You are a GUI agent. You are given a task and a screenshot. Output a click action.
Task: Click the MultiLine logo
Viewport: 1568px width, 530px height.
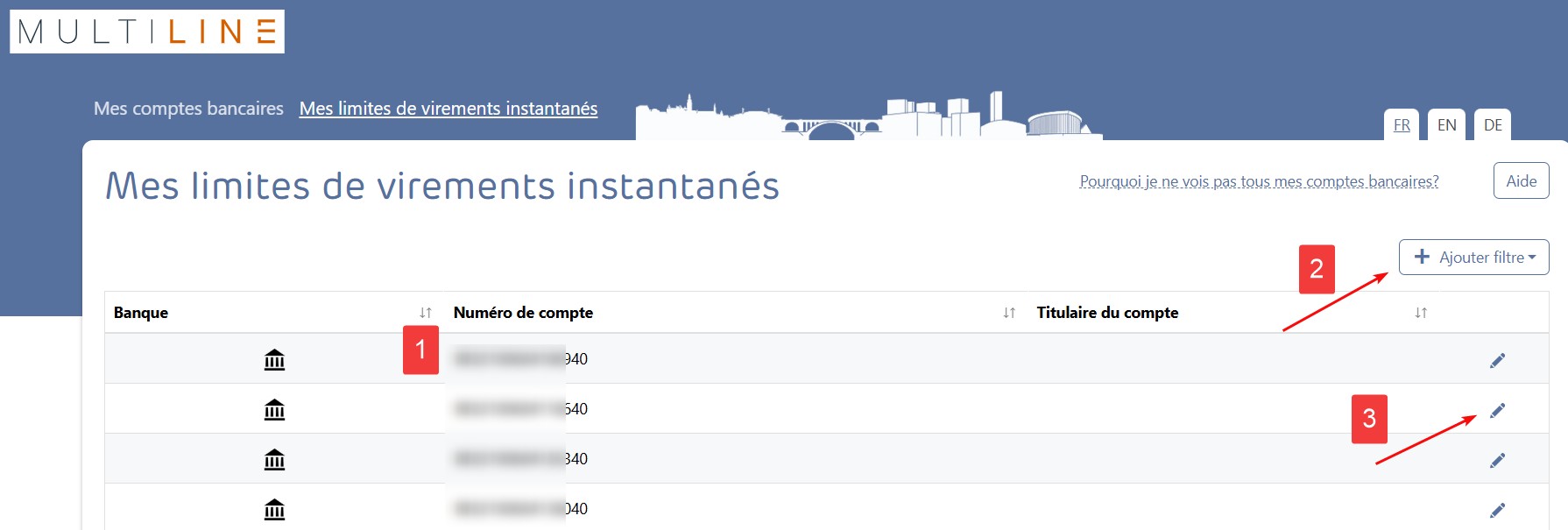pyautogui.click(x=147, y=32)
